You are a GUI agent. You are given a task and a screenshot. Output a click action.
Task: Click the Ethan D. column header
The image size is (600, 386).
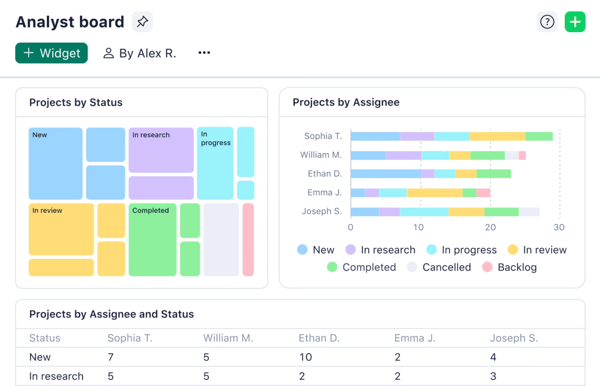319,338
